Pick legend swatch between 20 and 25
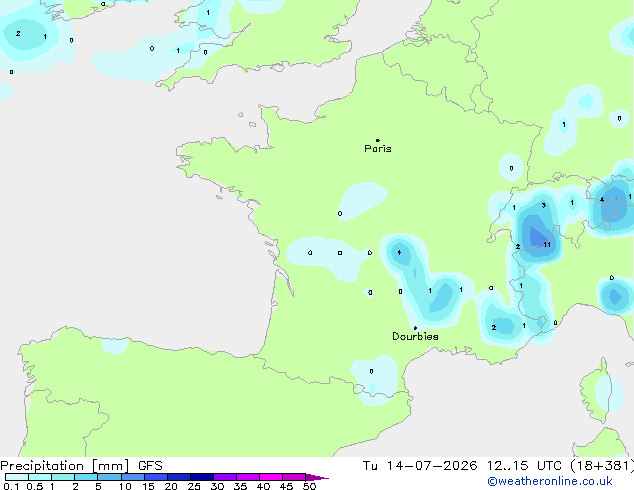 179,477
